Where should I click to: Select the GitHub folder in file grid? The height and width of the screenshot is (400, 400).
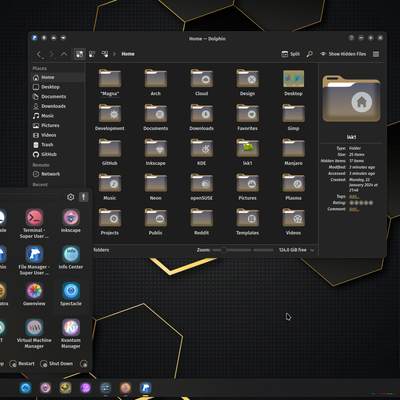110,152
